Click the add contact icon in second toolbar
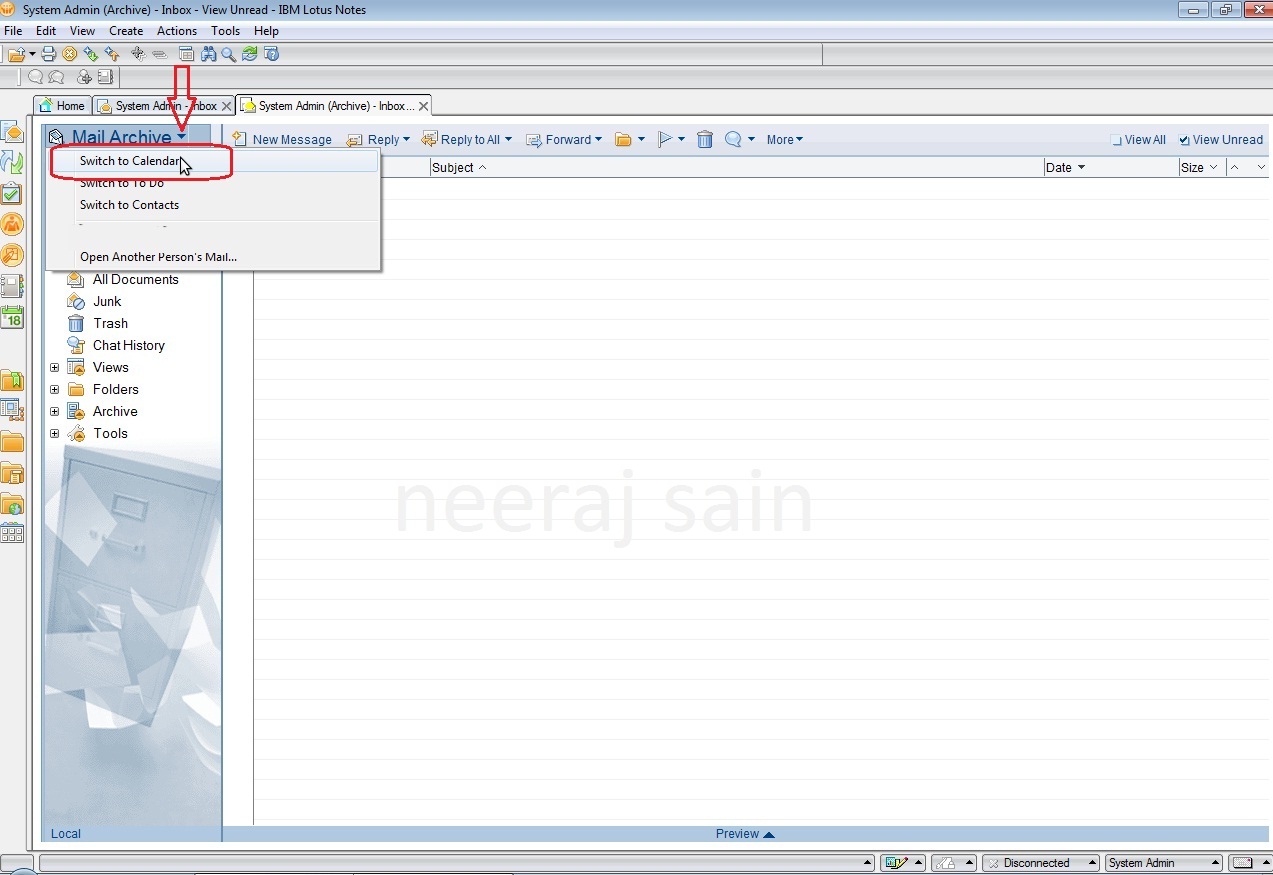This screenshot has height=875, width=1273. pyautogui.click(x=84, y=77)
